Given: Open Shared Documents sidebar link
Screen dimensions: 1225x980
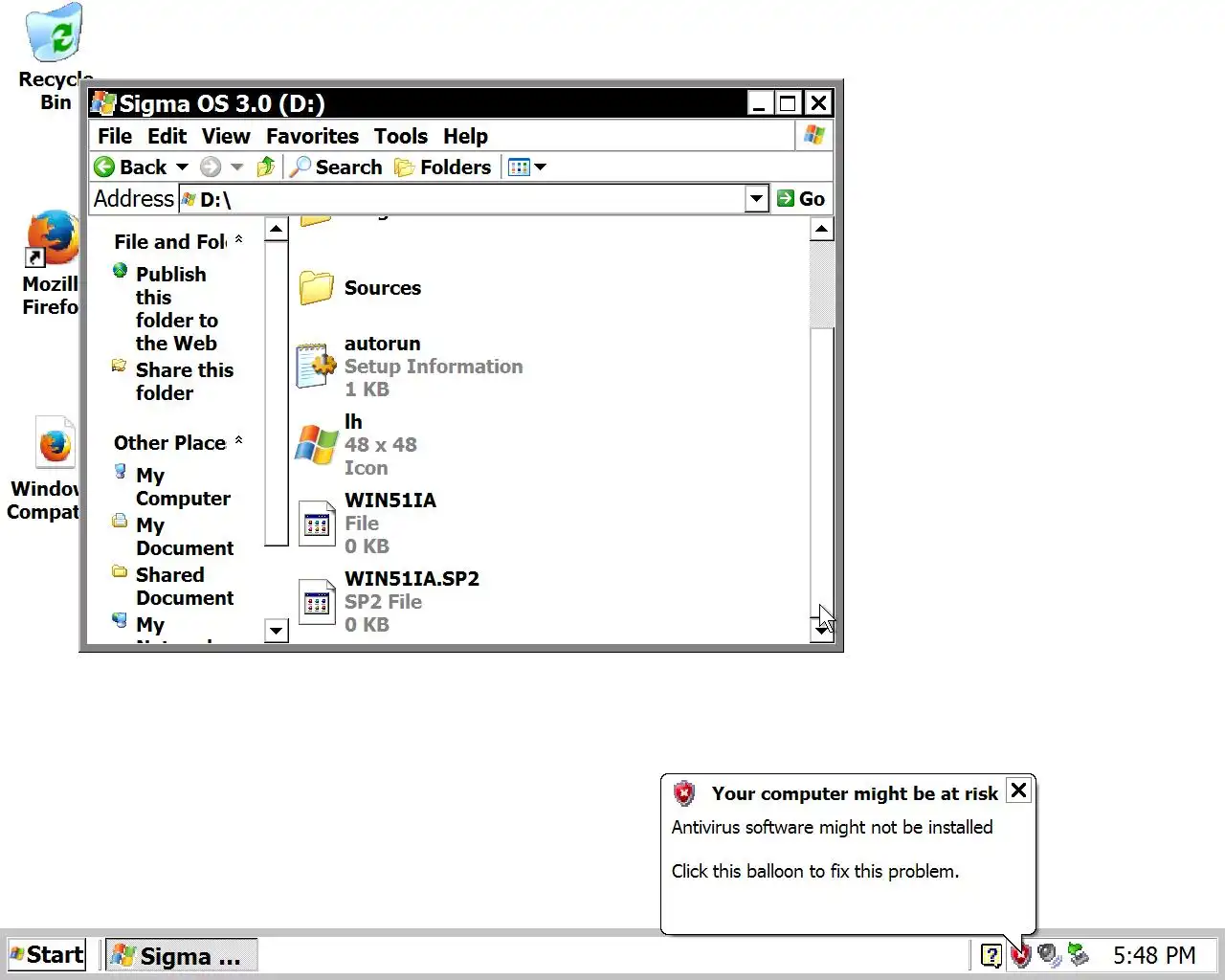Looking at the screenshot, I should tap(185, 586).
